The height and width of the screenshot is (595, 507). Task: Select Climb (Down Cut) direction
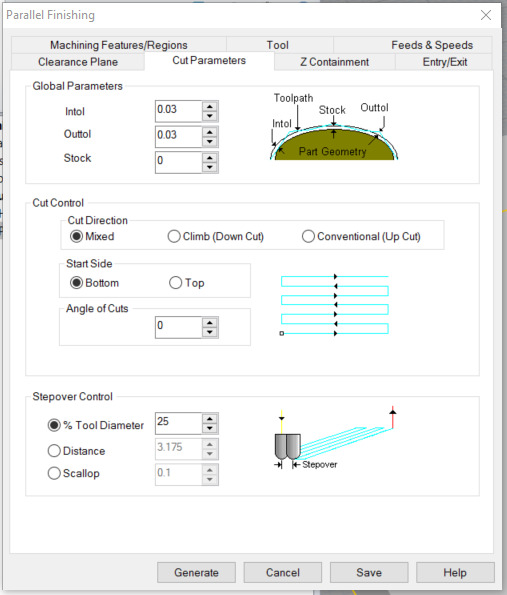216,236
